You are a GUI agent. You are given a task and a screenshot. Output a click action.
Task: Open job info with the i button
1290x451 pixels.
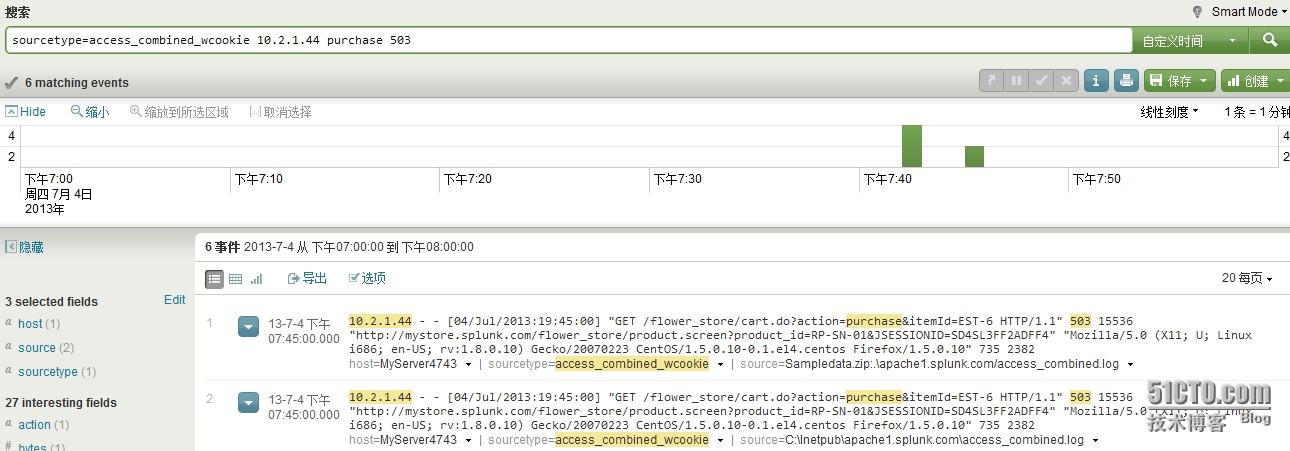1096,81
